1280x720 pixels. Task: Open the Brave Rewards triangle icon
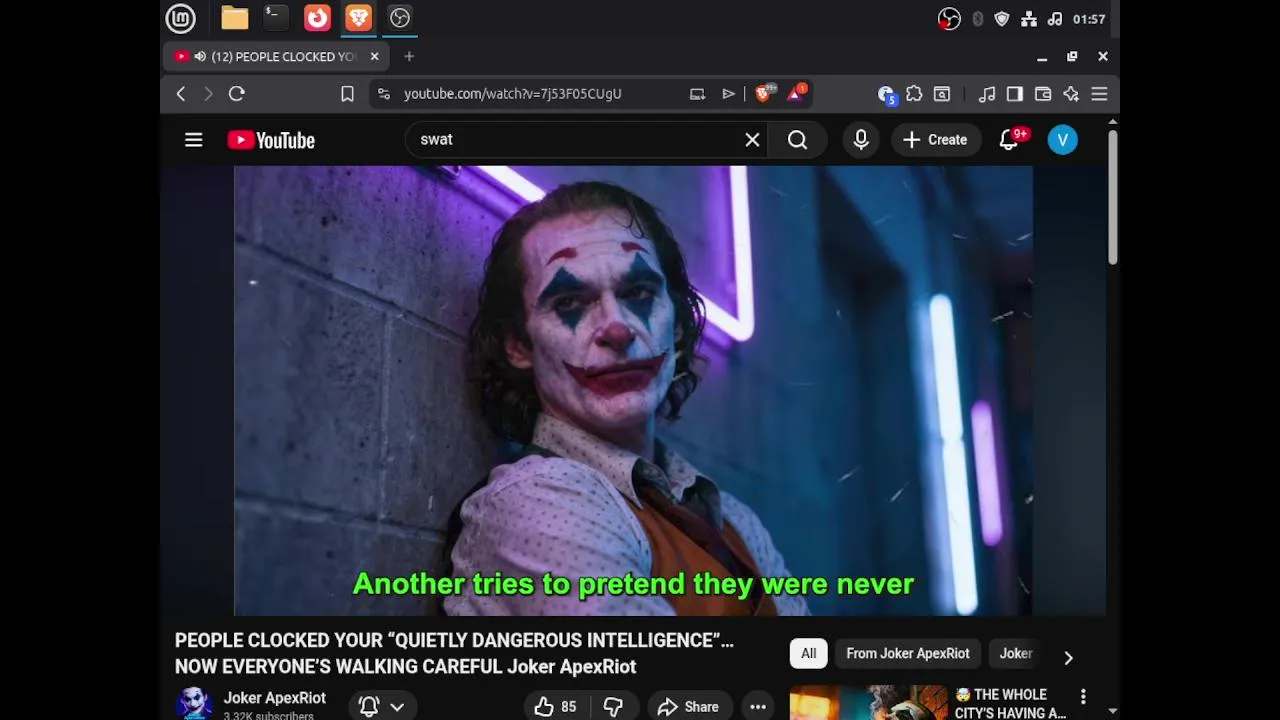[x=796, y=94]
